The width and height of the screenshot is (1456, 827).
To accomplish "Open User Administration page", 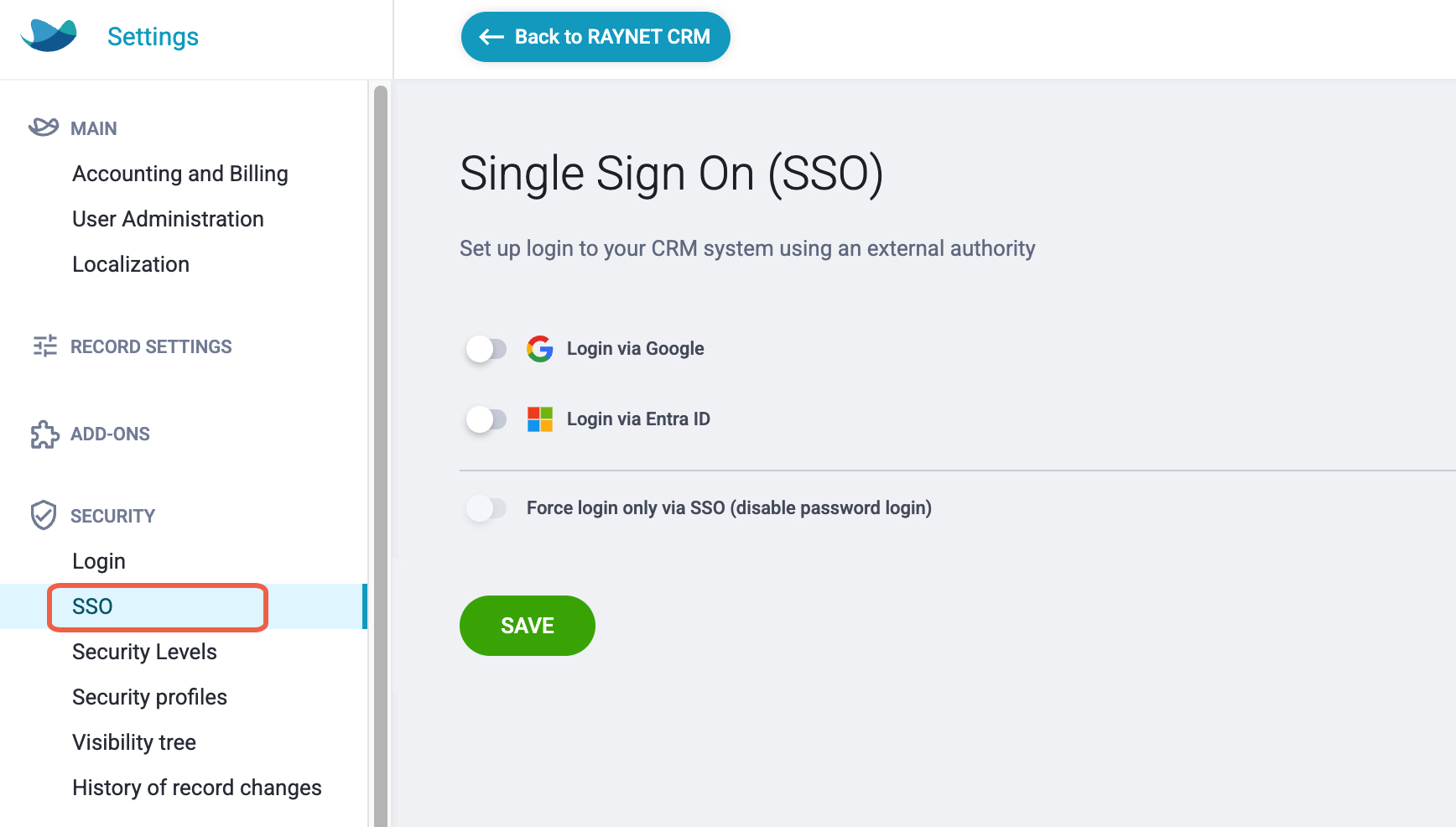I will tap(168, 219).
